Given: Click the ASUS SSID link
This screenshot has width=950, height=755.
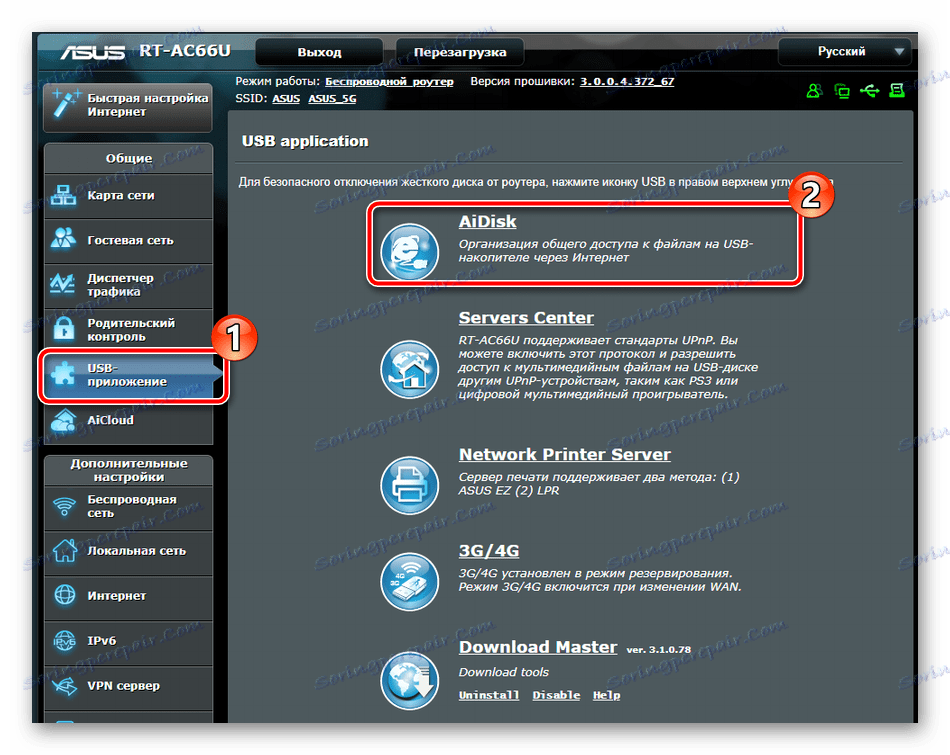Looking at the screenshot, I should pyautogui.click(x=286, y=99).
